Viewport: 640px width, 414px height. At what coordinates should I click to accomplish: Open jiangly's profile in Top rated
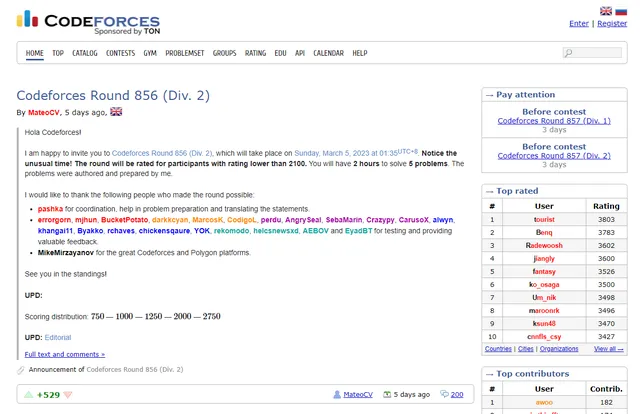[544, 259]
